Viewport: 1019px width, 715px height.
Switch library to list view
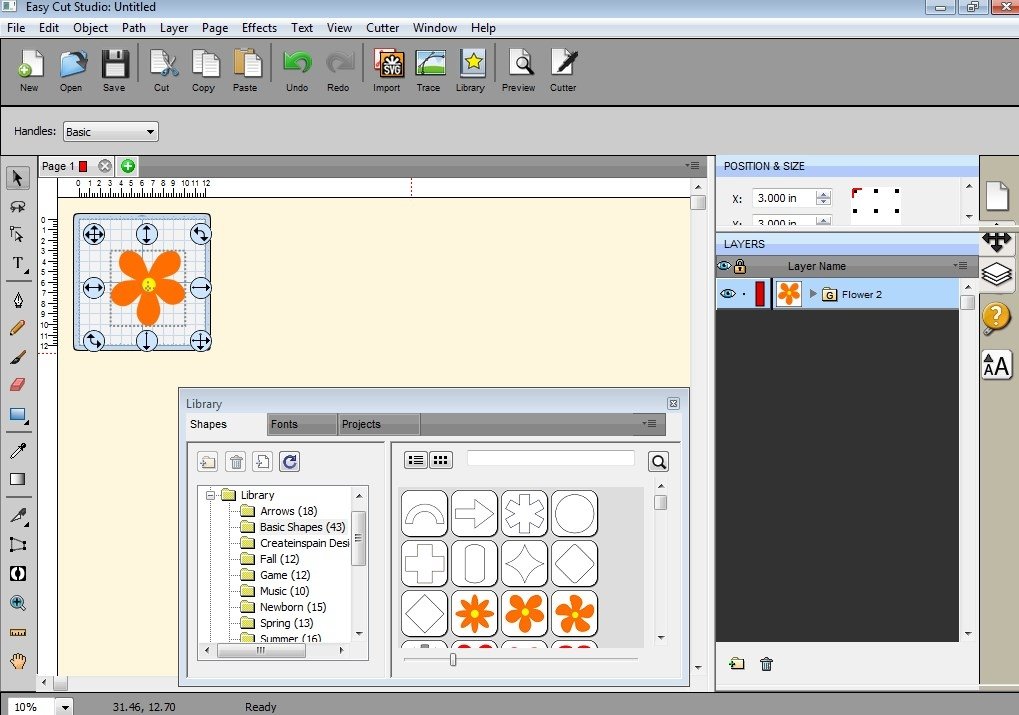[415, 460]
